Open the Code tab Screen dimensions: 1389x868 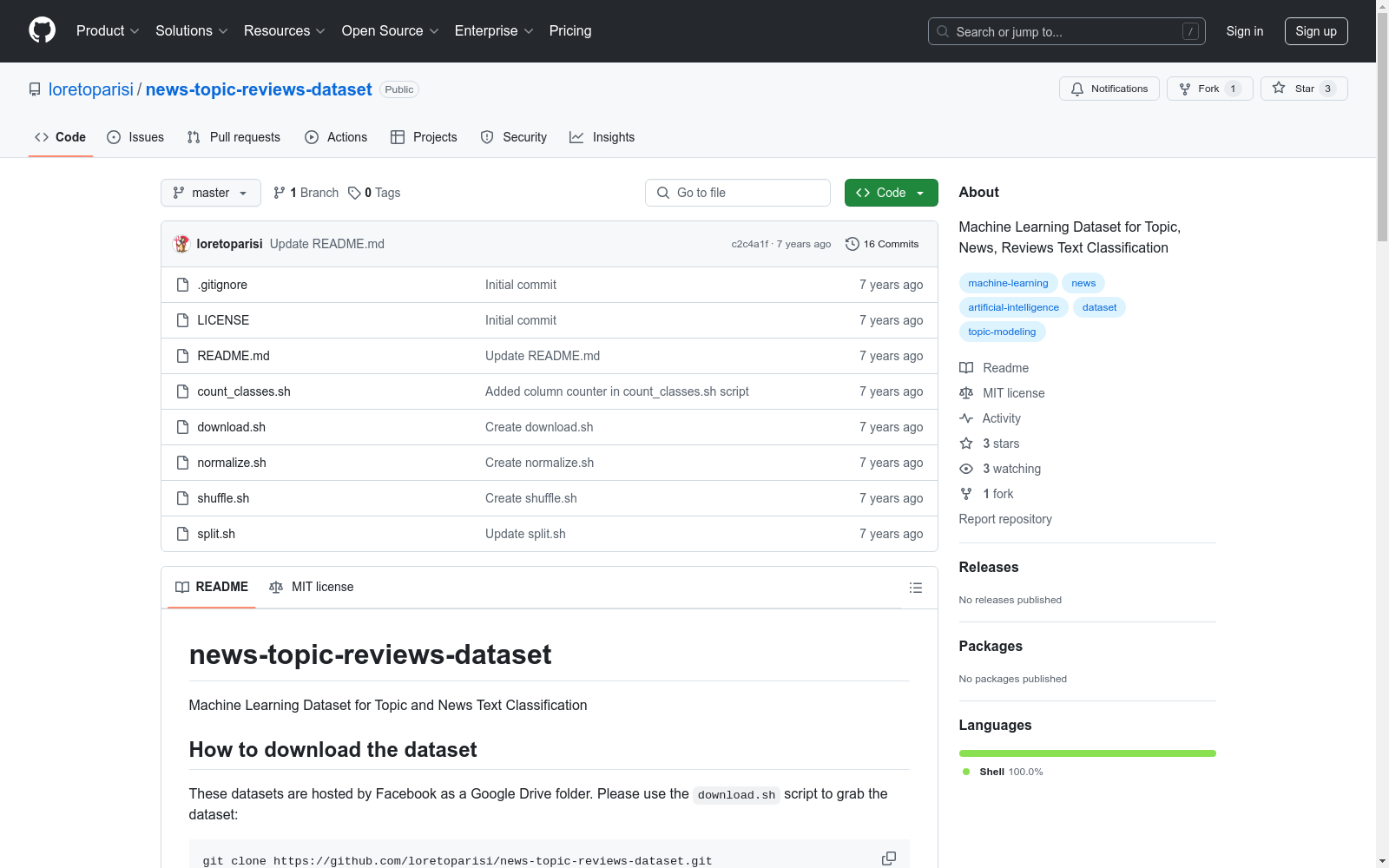(x=60, y=137)
